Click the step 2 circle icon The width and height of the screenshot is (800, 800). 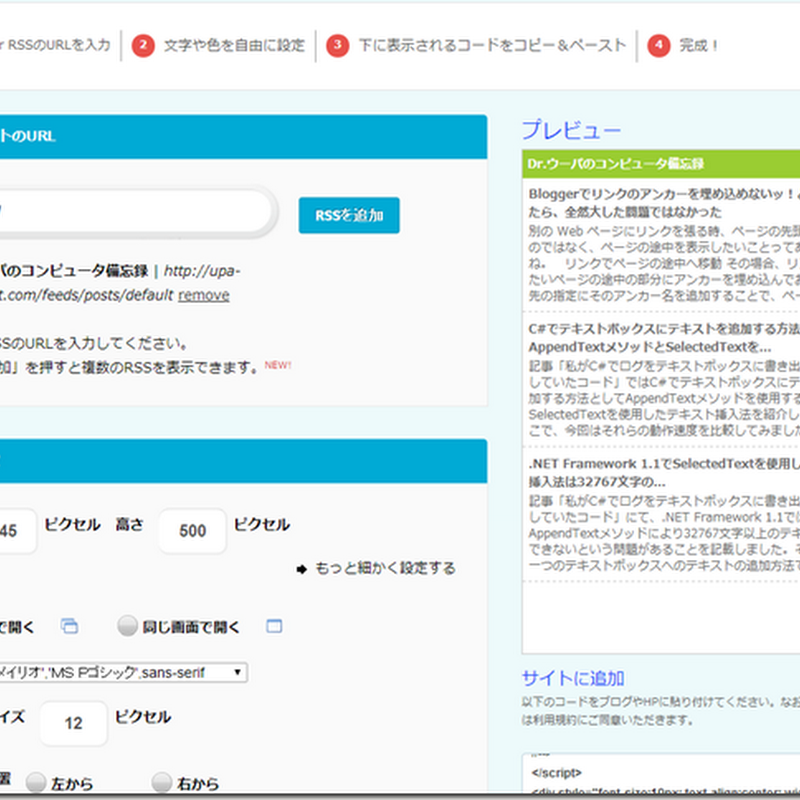(143, 45)
